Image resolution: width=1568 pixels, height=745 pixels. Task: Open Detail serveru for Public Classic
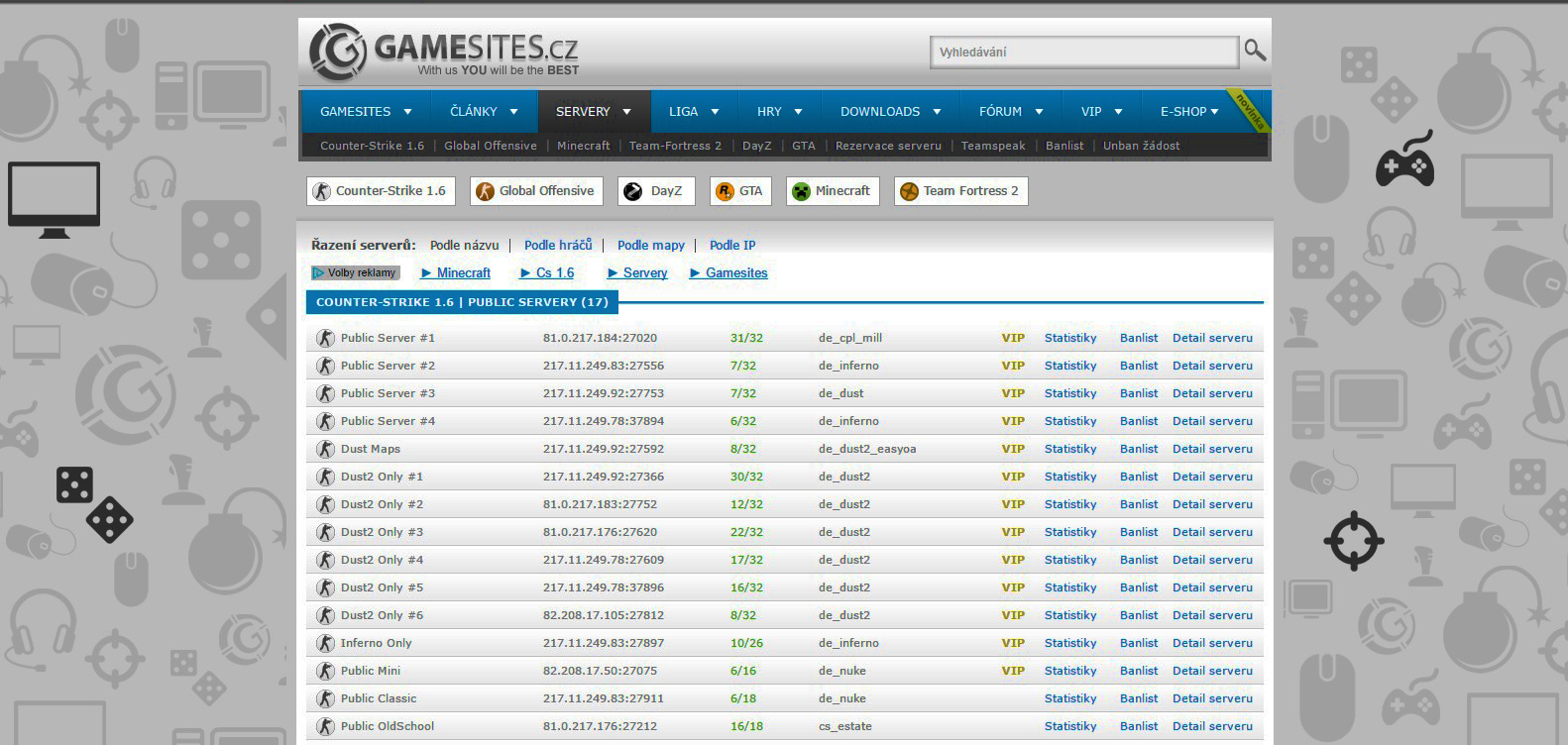pos(1212,698)
